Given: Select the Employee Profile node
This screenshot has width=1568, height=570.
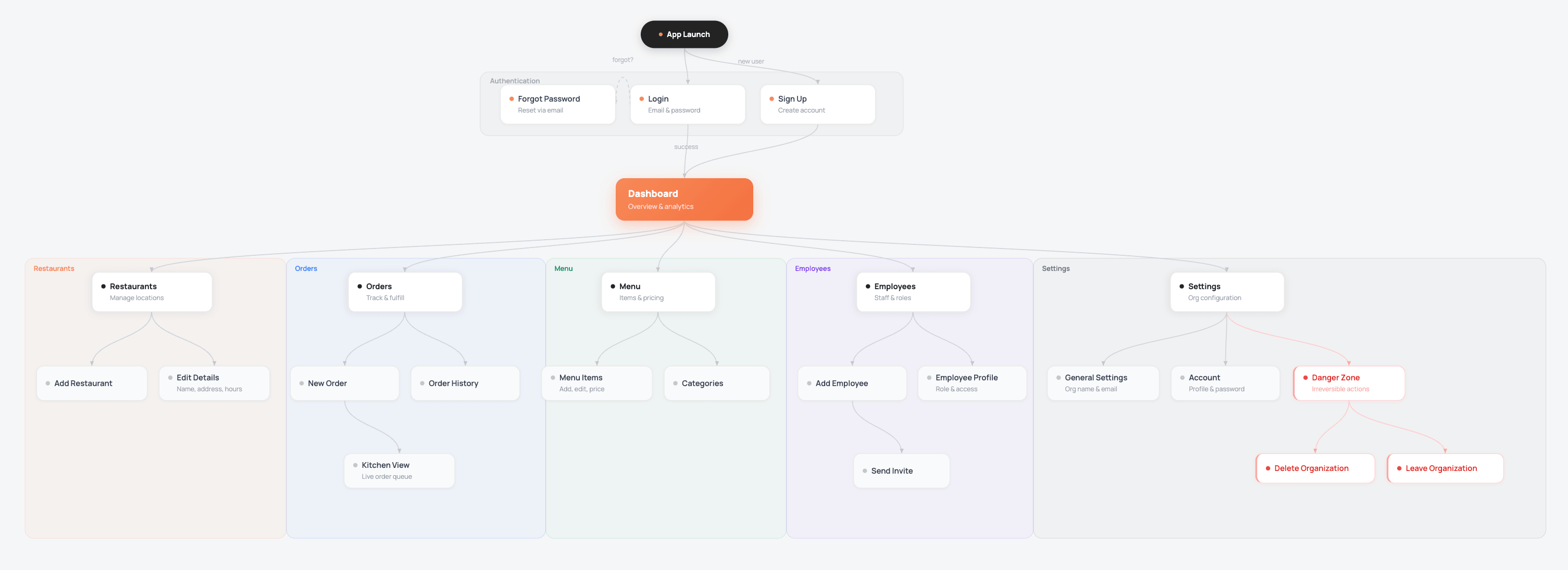Looking at the screenshot, I should point(972,383).
